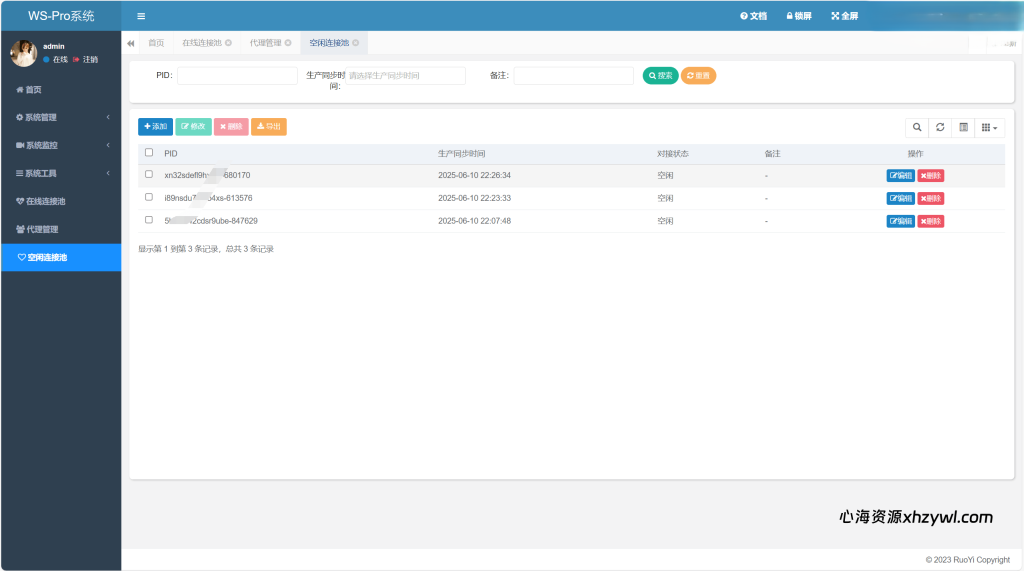This screenshot has width=1024, height=571.
Task: Click the blue 添加 button
Action: 155,127
